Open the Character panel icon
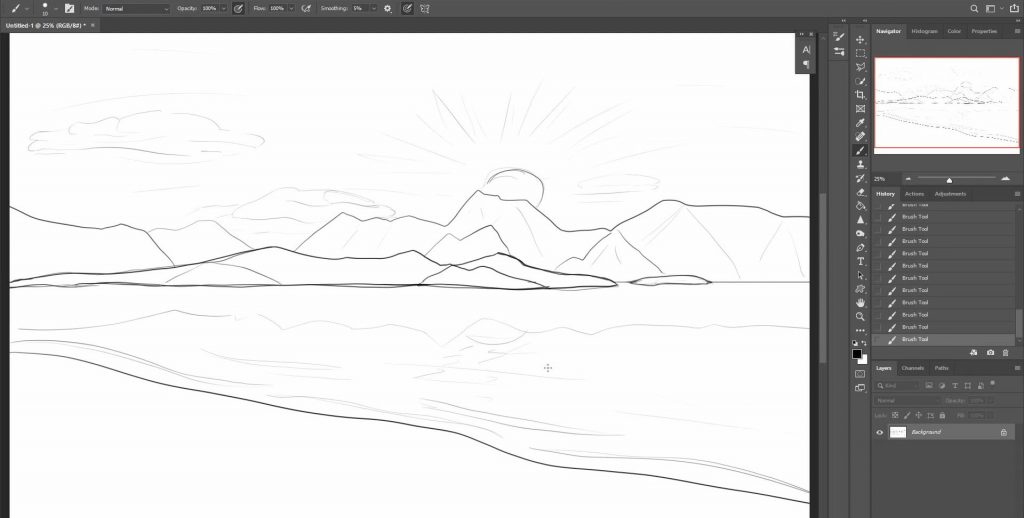 pyautogui.click(x=806, y=50)
